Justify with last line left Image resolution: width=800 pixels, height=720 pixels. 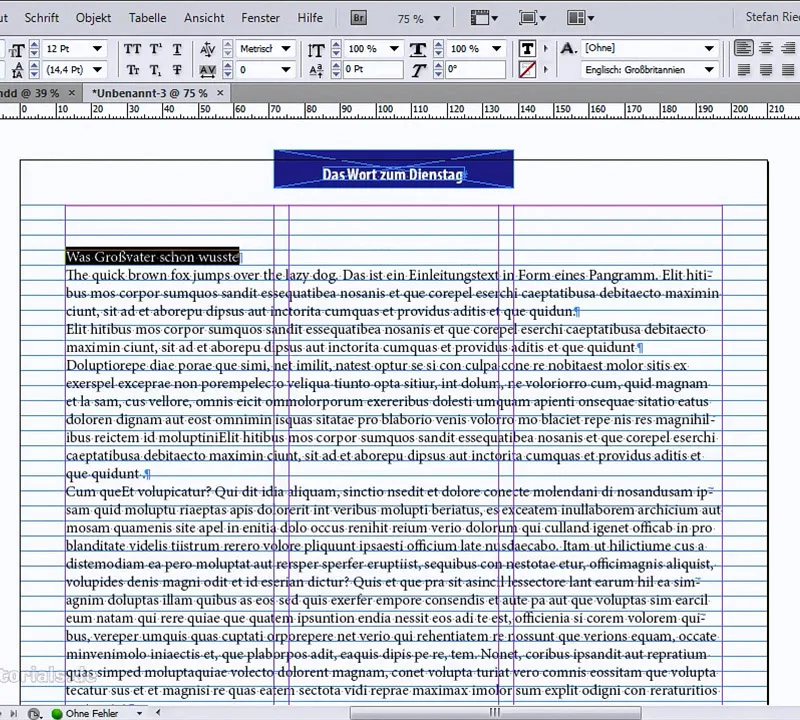coord(743,69)
